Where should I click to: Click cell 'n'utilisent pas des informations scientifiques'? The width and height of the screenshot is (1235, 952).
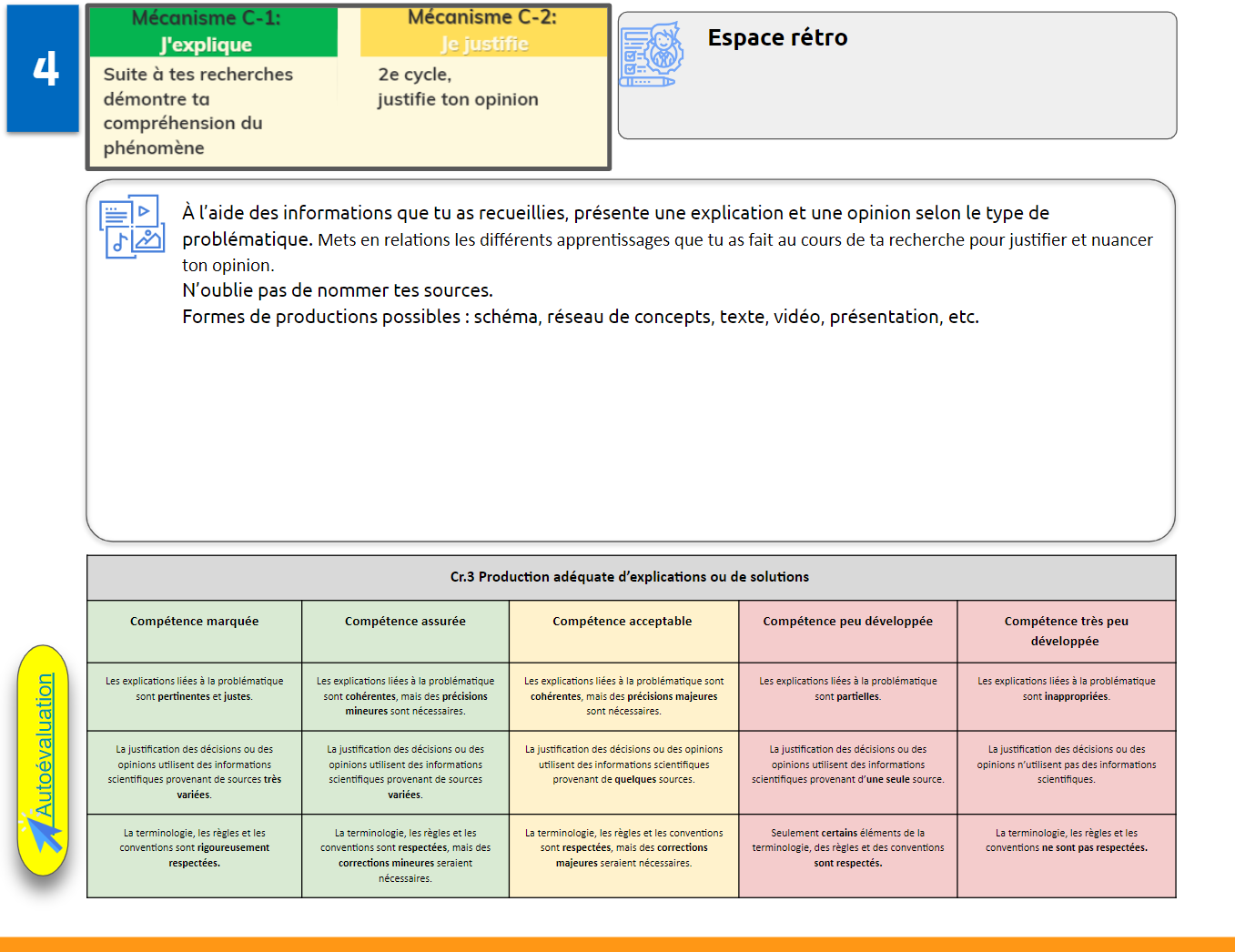pos(1067,772)
